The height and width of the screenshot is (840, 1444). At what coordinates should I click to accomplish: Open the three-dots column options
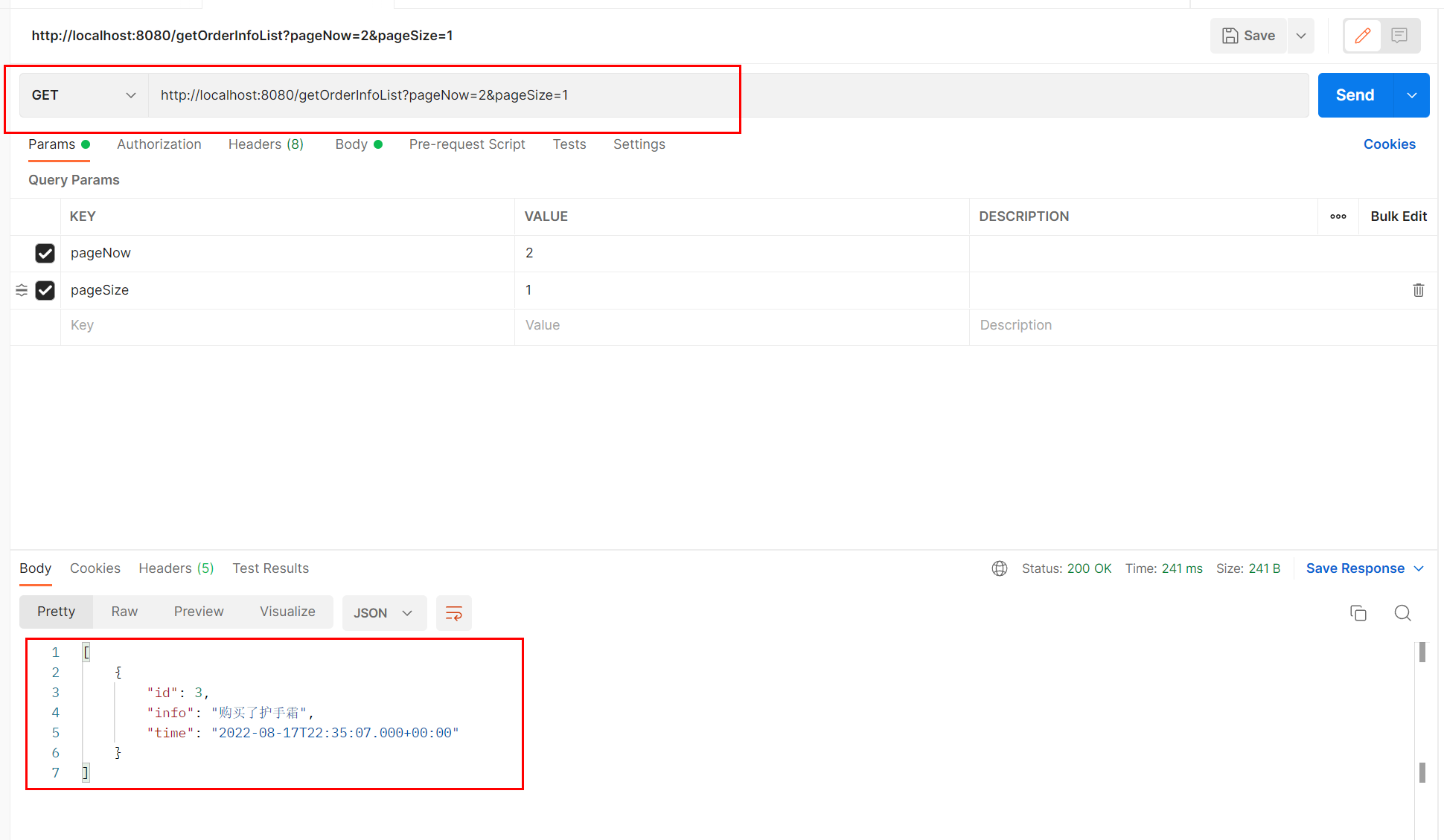[x=1338, y=217]
